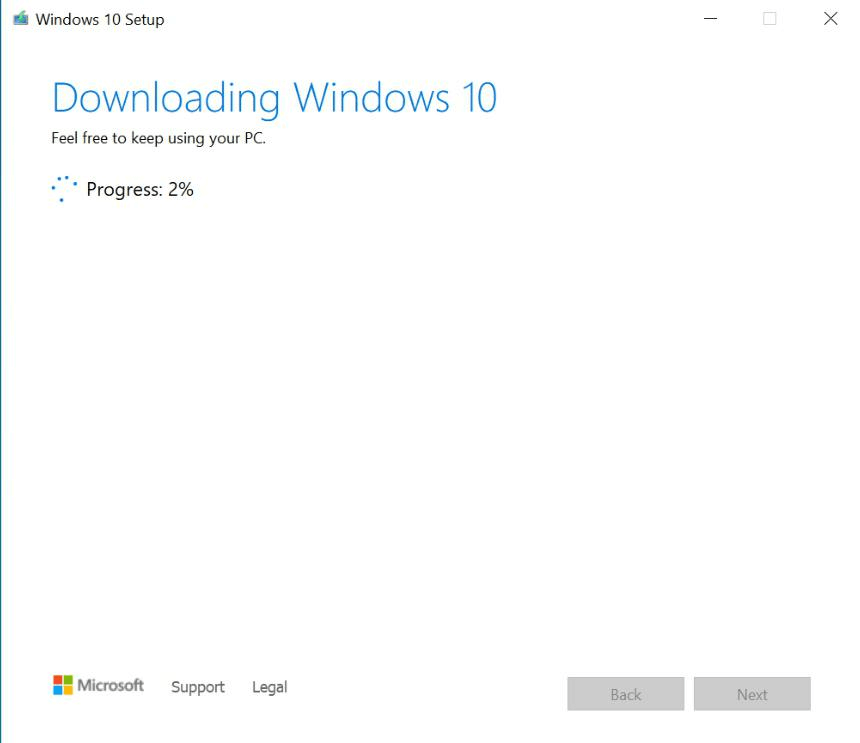
Task: Click the 'Progress: 2%' text
Action: click(140, 190)
